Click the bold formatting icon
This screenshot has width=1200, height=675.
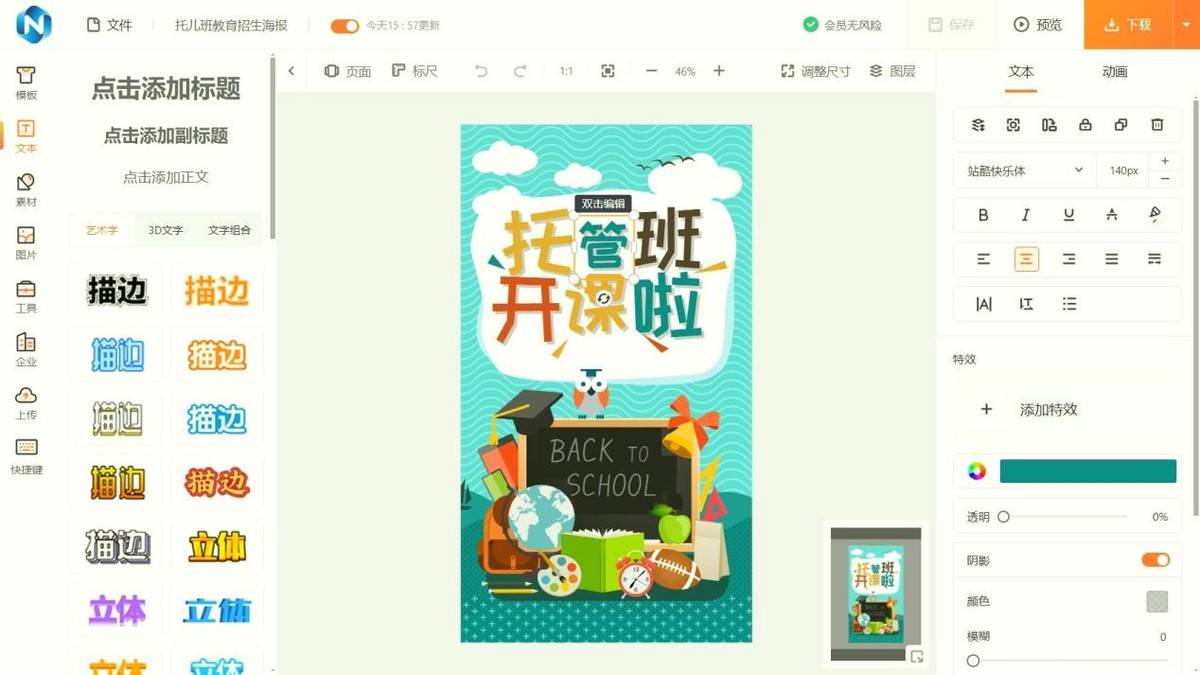983,215
